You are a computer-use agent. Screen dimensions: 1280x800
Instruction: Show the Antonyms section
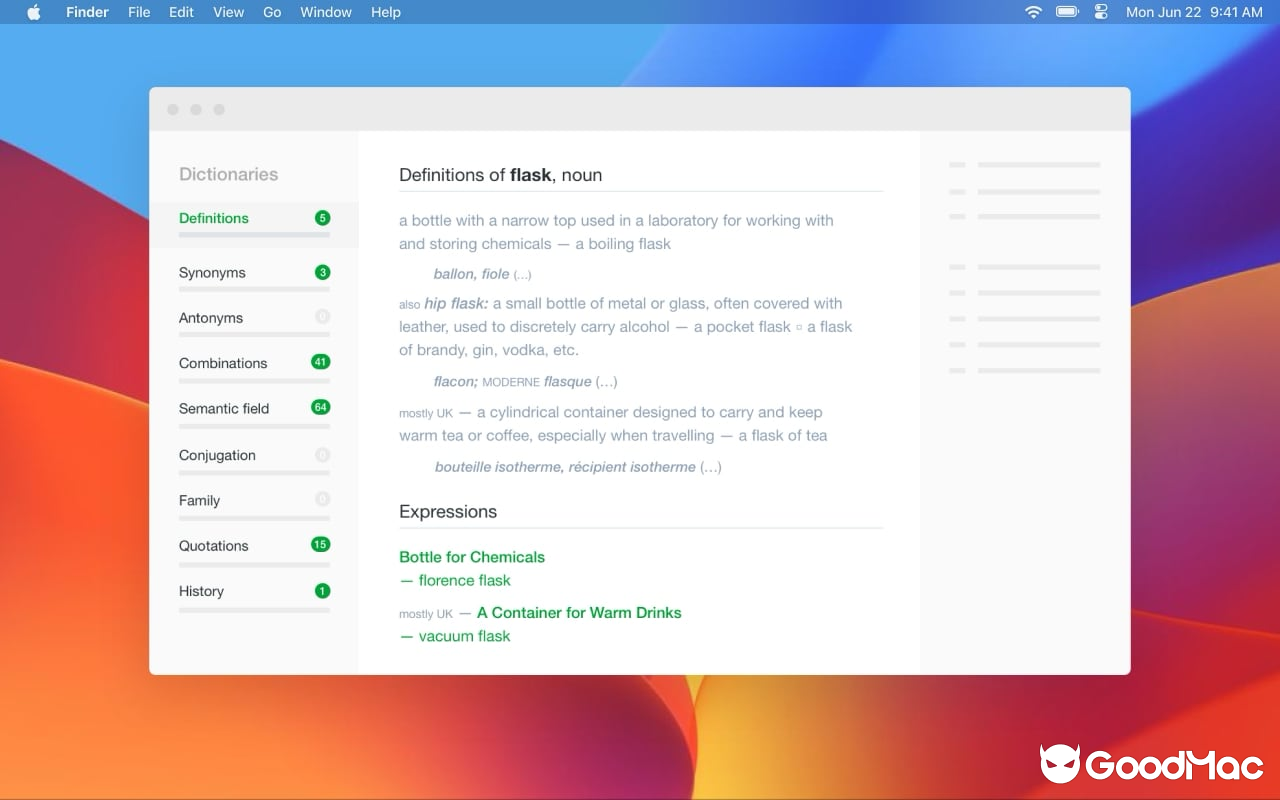(211, 318)
